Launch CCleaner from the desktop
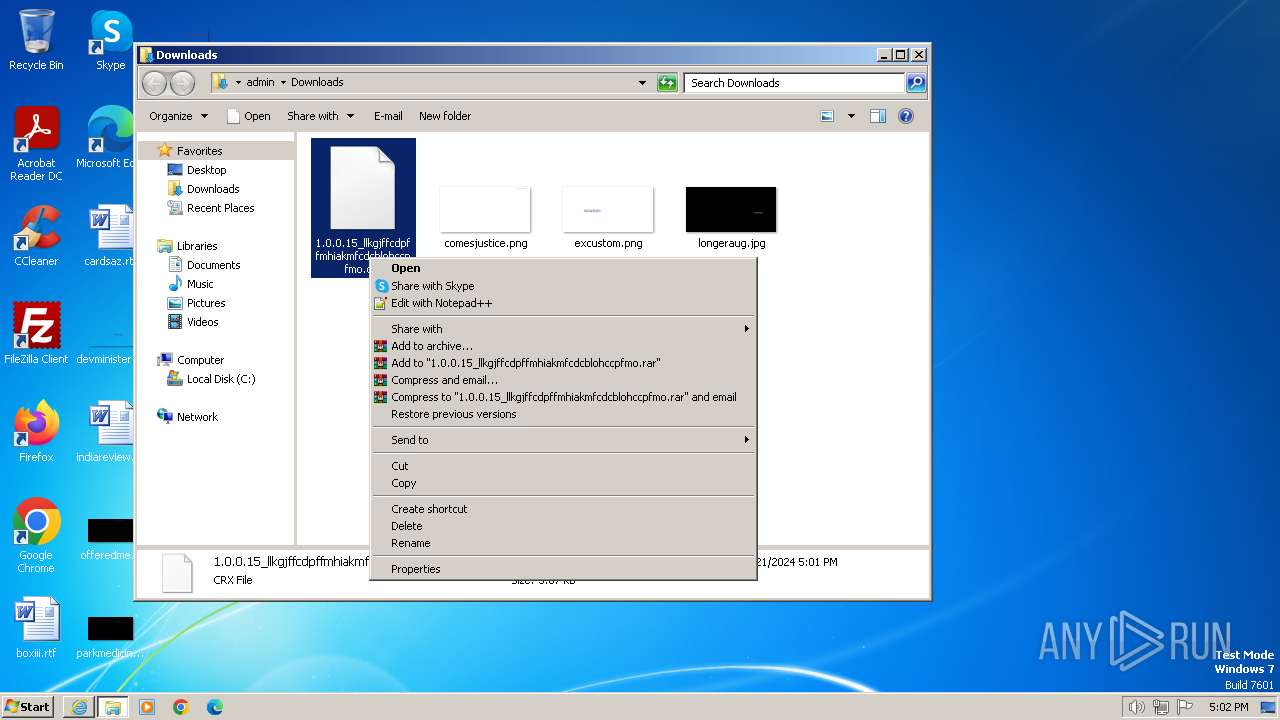The height and width of the screenshot is (720, 1280). coord(36,236)
